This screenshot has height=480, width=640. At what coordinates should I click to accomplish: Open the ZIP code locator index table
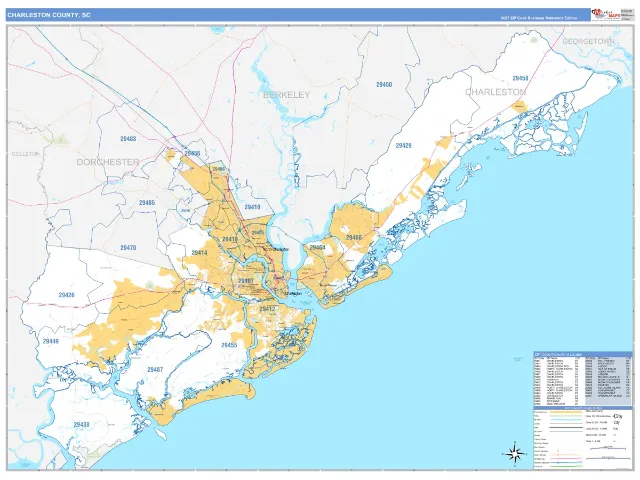click(582, 378)
